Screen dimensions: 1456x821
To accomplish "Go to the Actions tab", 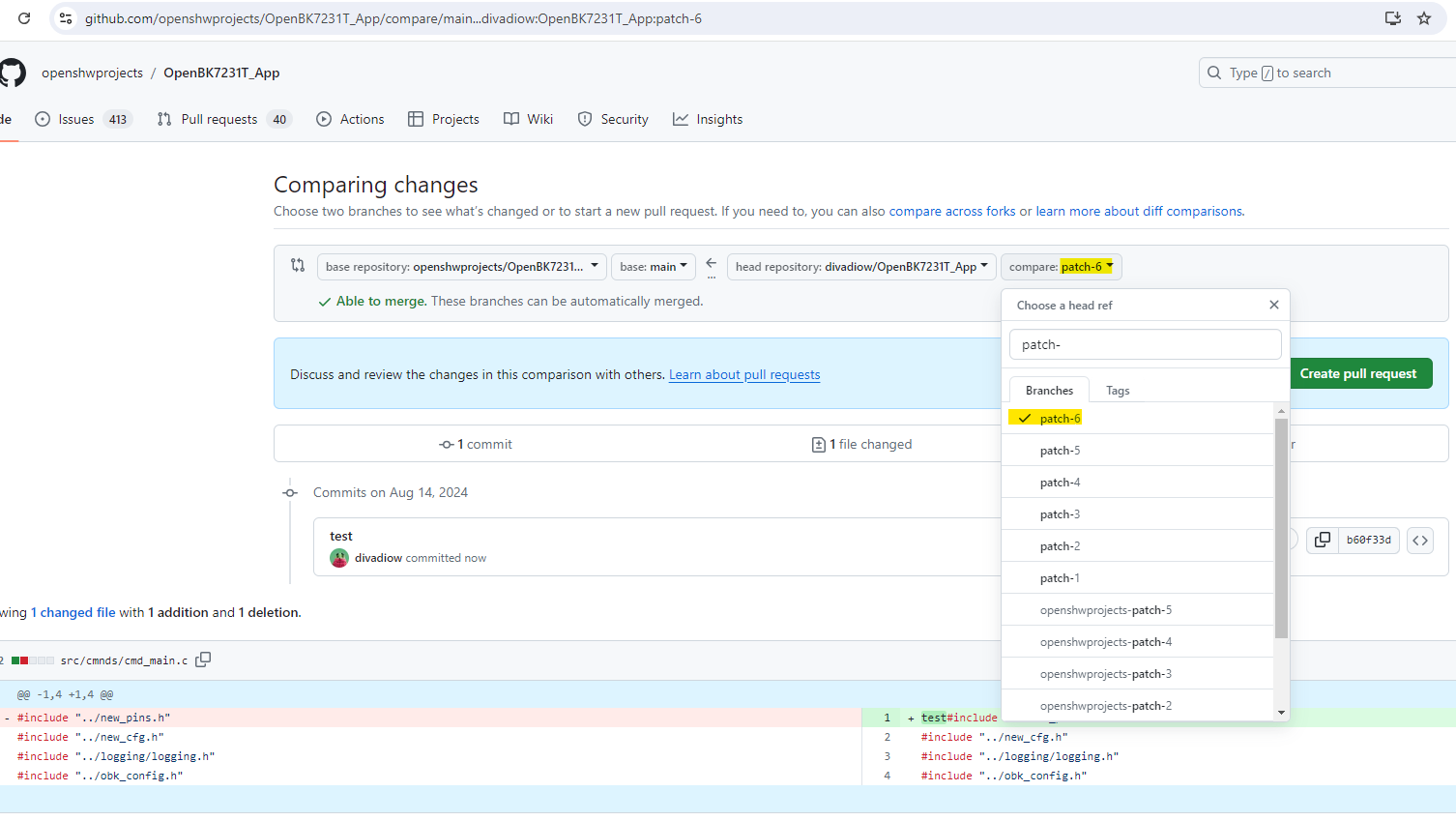I will coord(350,119).
